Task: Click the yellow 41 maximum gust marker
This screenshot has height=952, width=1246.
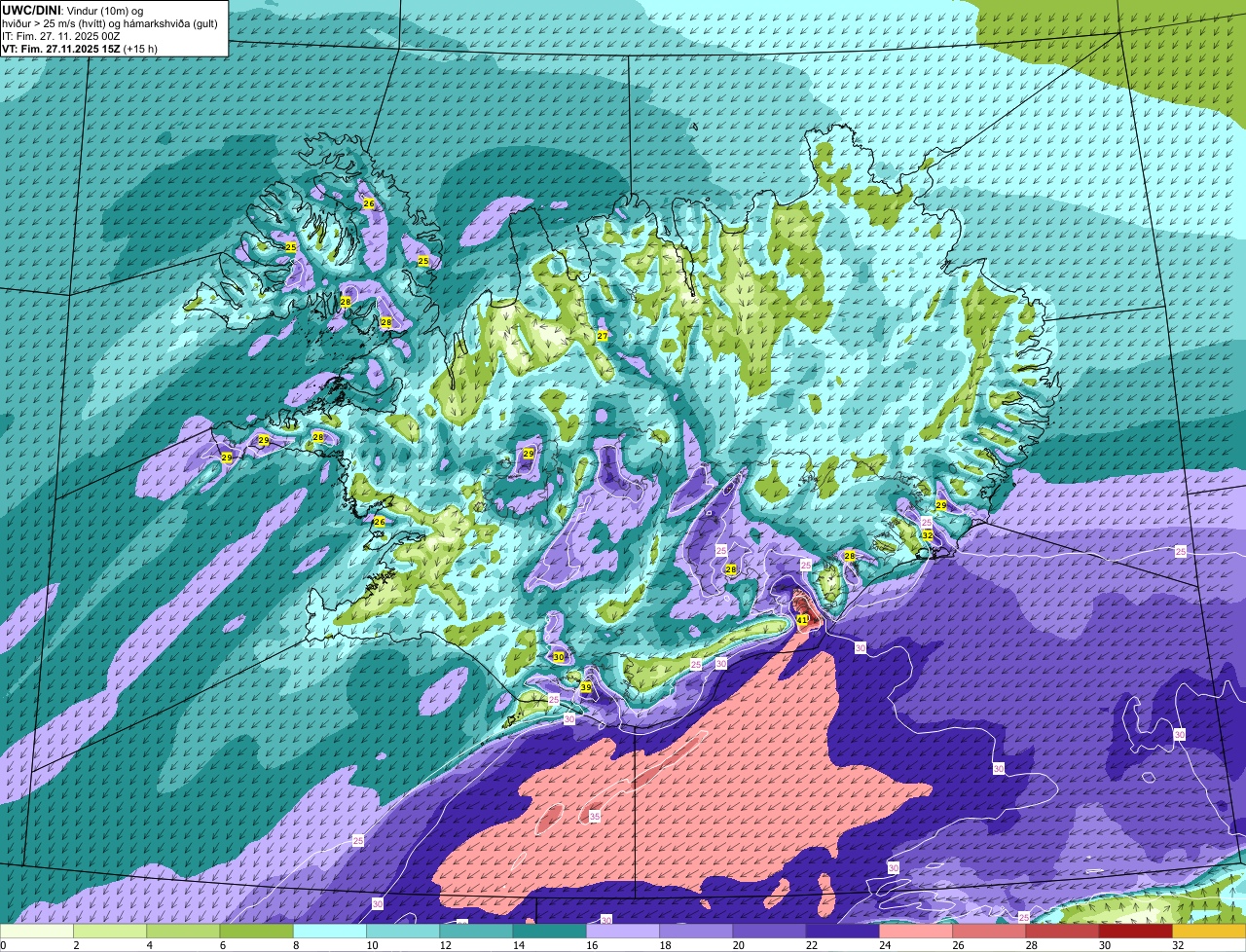Action: click(802, 619)
